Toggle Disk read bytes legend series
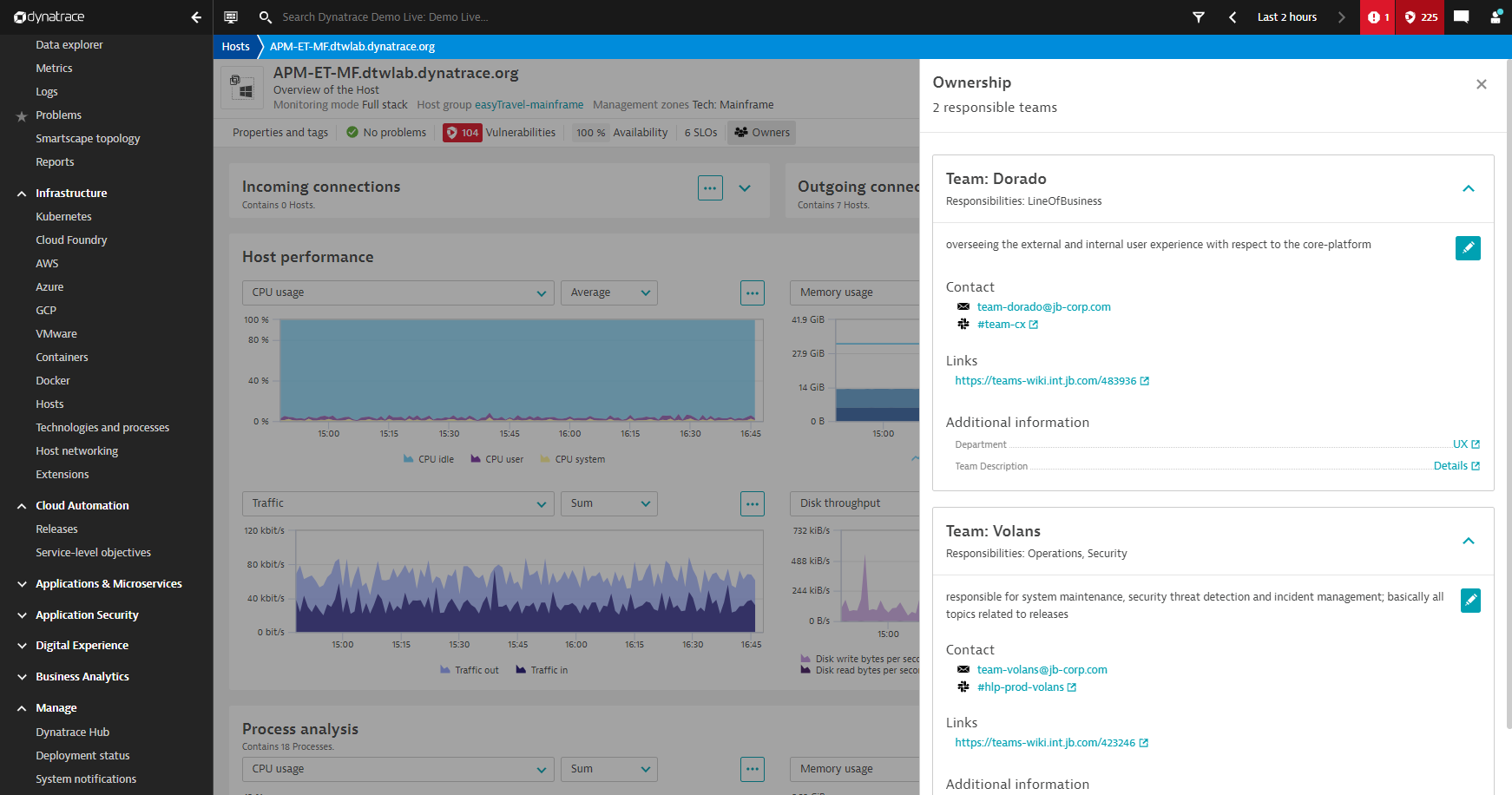This screenshot has height=795, width=1512. click(x=859, y=670)
